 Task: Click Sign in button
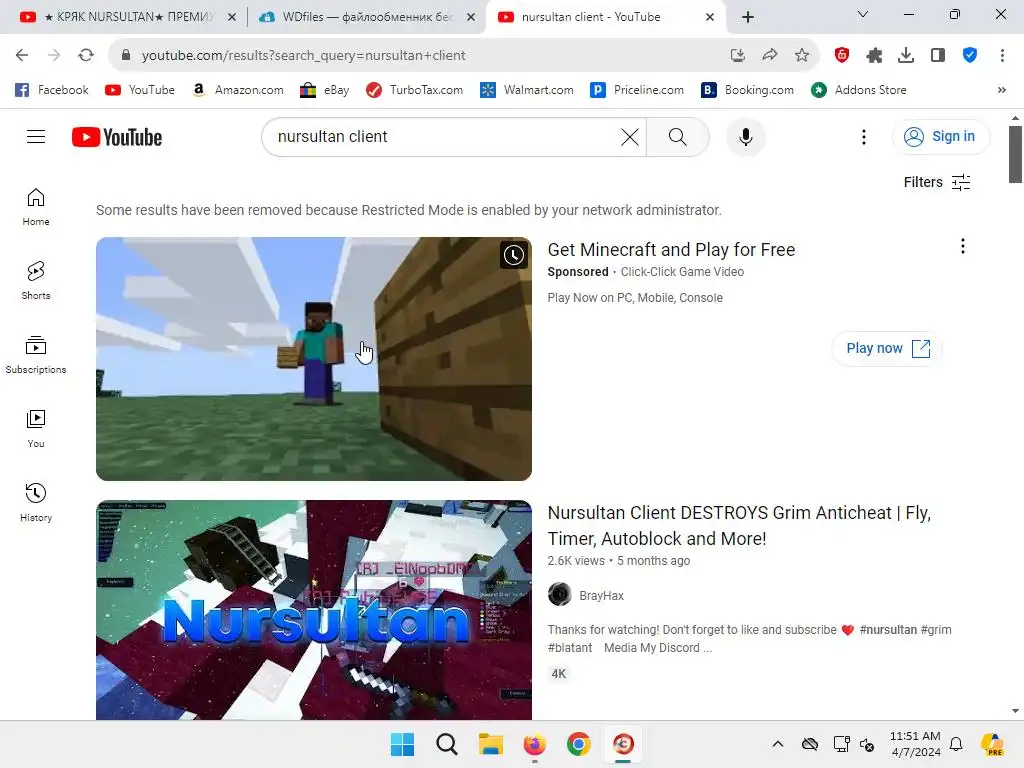coord(940,136)
